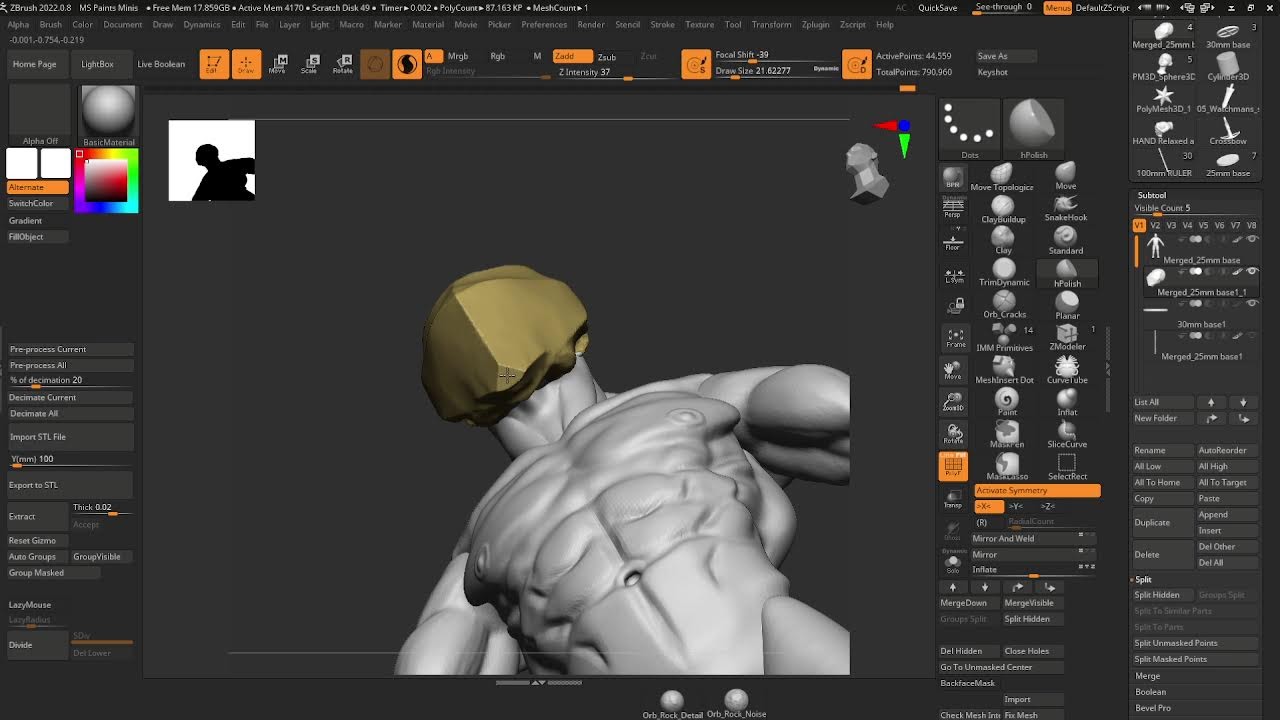Activate the Rotate tool in top shelf
The image size is (1280, 720).
343,64
